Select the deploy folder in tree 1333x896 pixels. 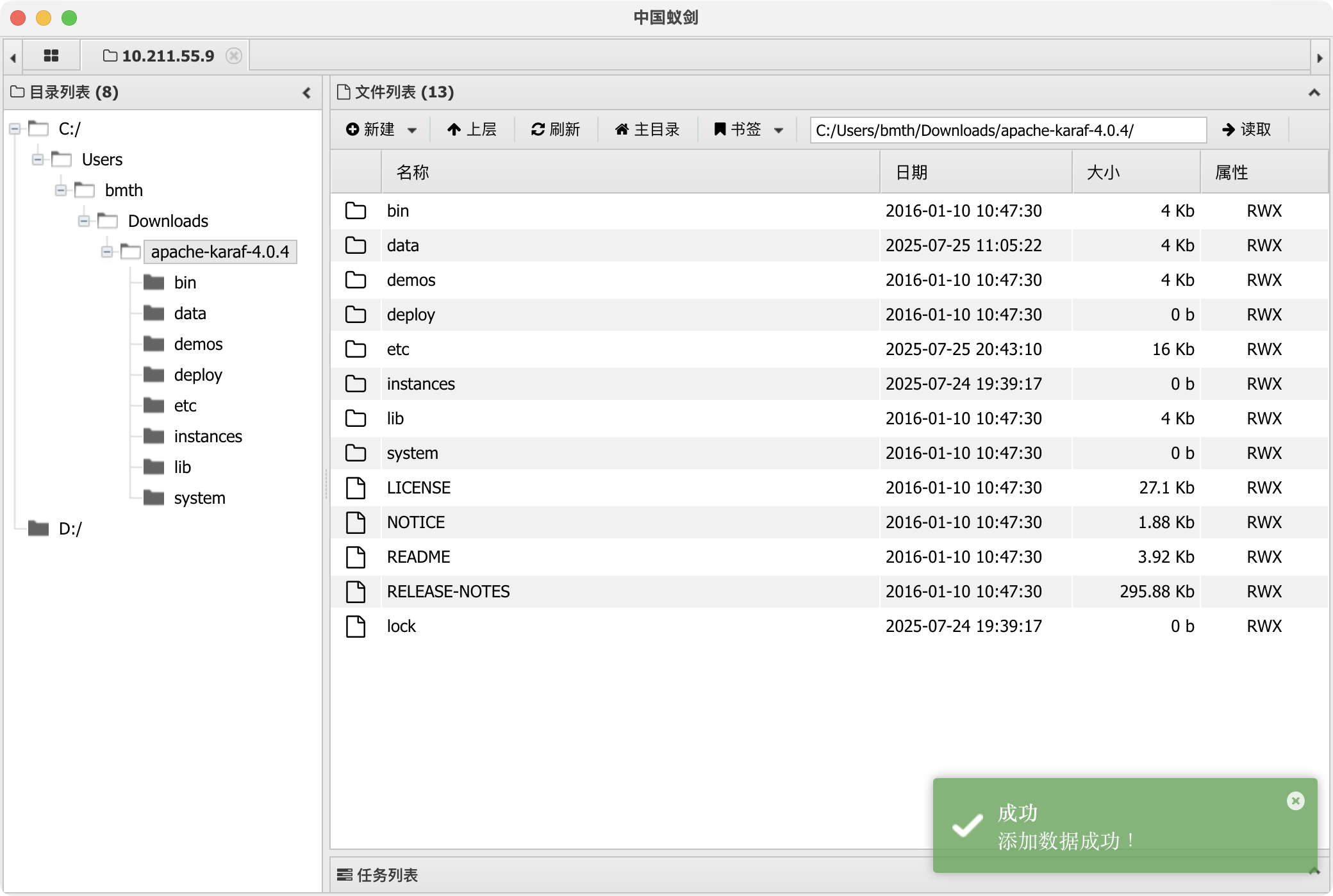(198, 375)
